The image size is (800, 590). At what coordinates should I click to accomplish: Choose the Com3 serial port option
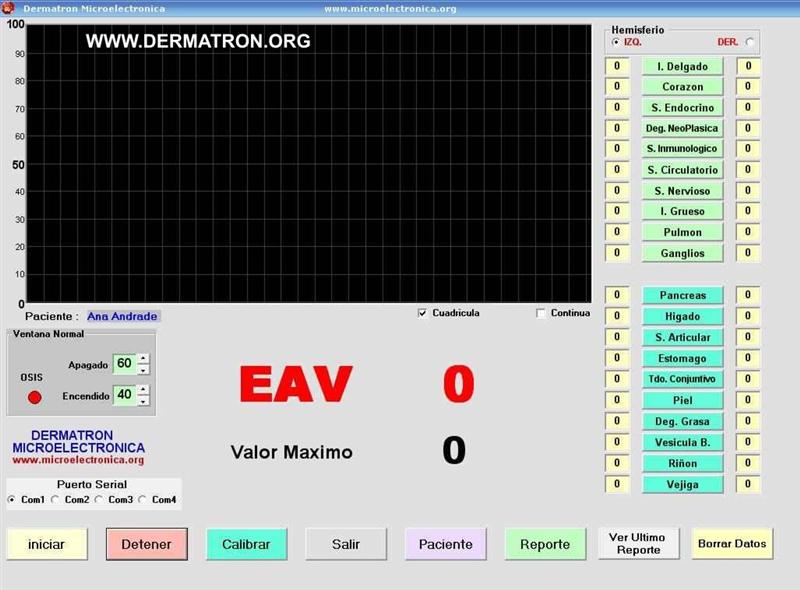coord(98,500)
